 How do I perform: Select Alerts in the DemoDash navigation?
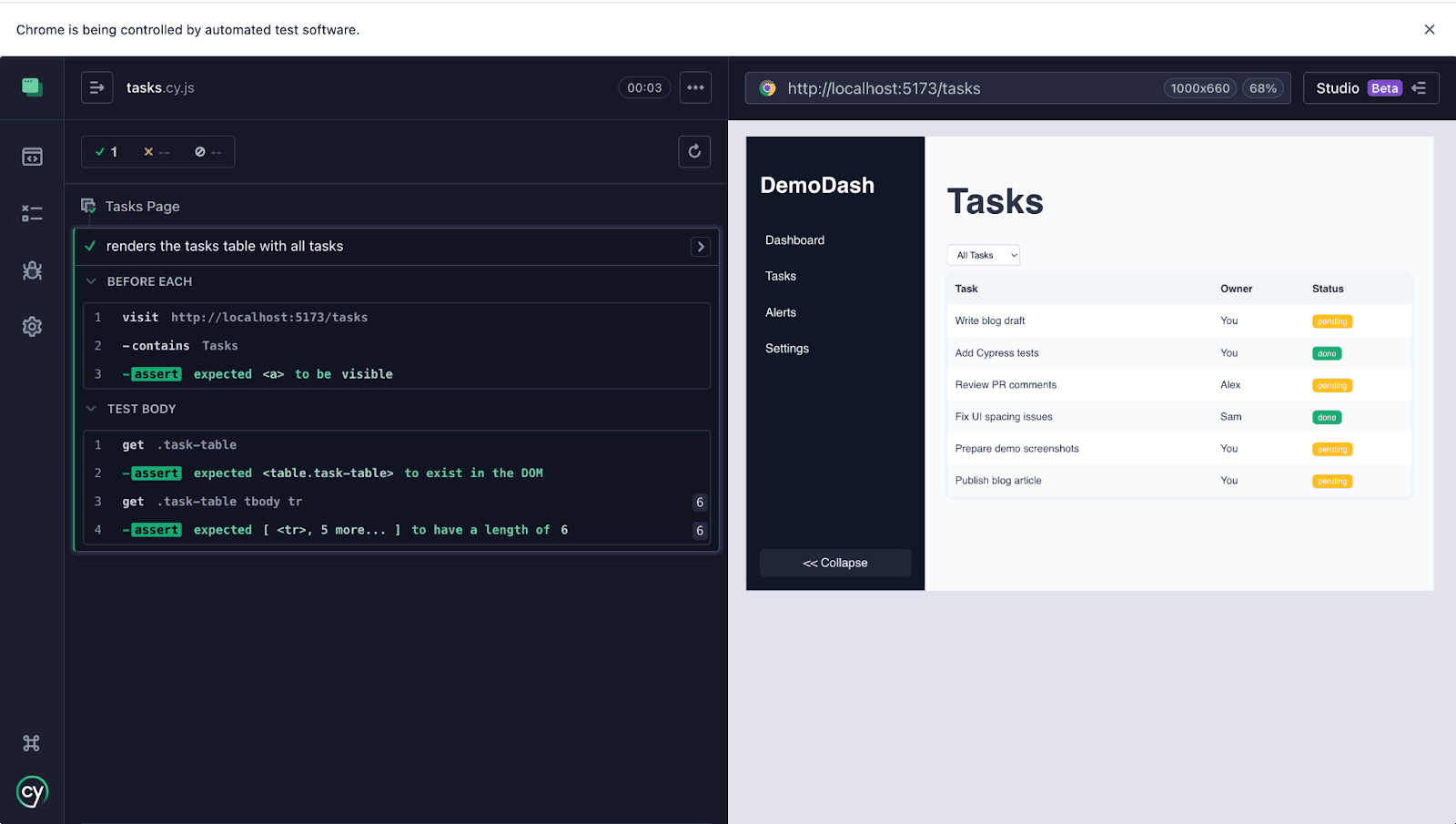point(780,312)
